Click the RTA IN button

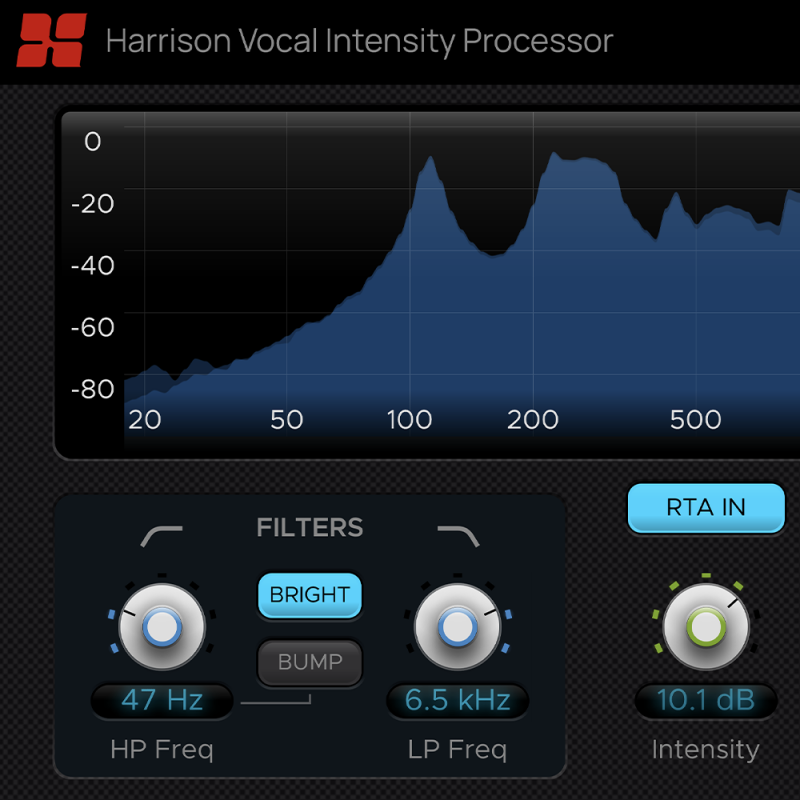[705, 509]
